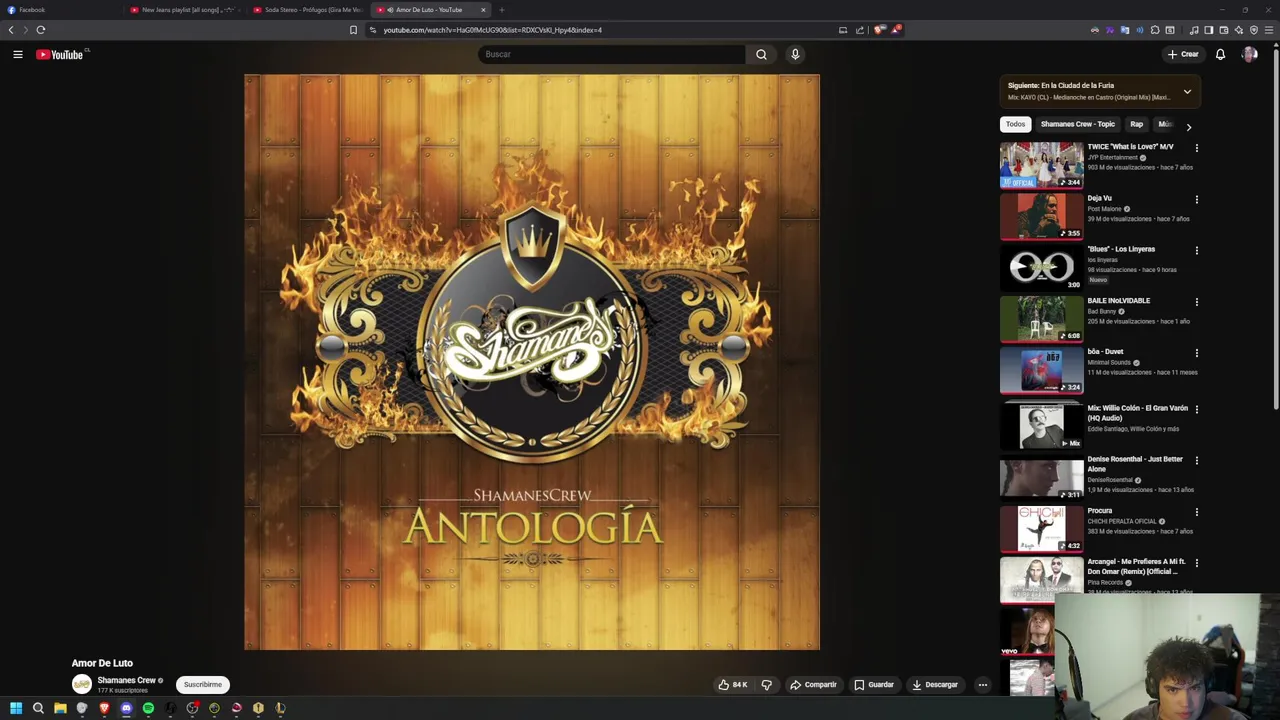Open a new browser tab

click(502, 10)
